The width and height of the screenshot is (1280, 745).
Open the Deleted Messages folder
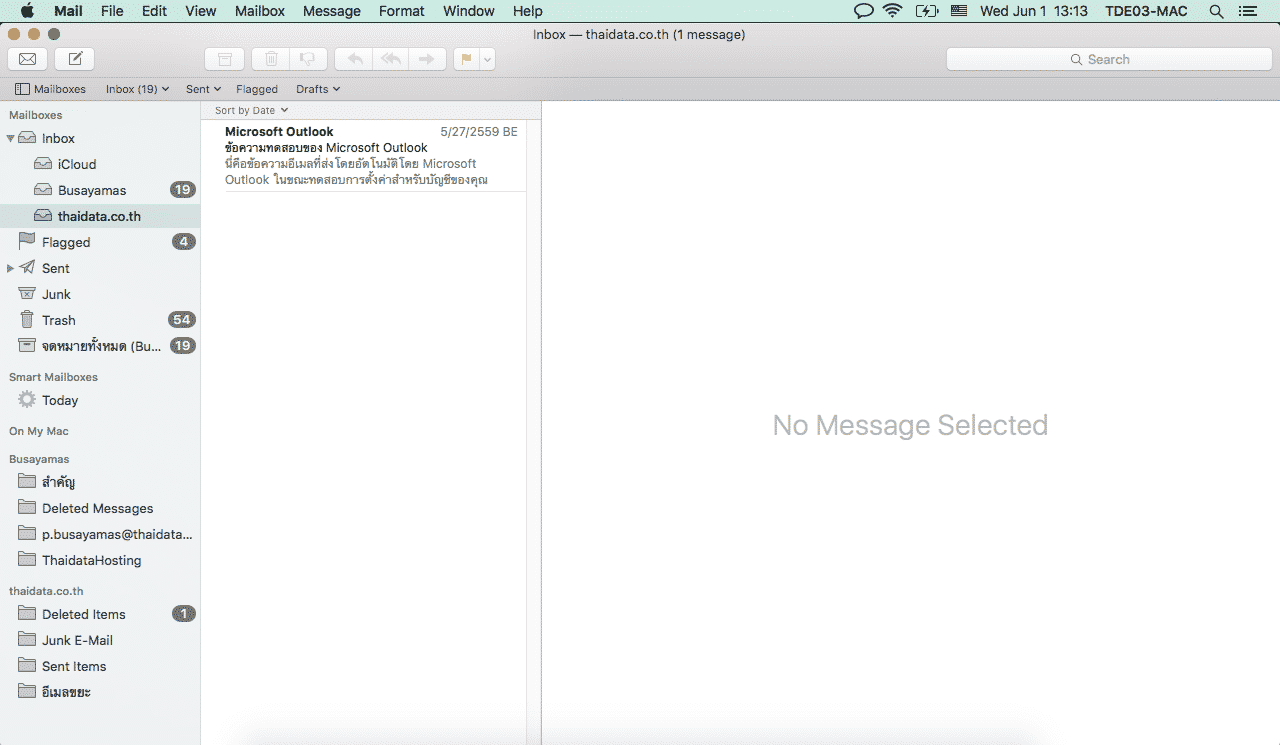100,508
